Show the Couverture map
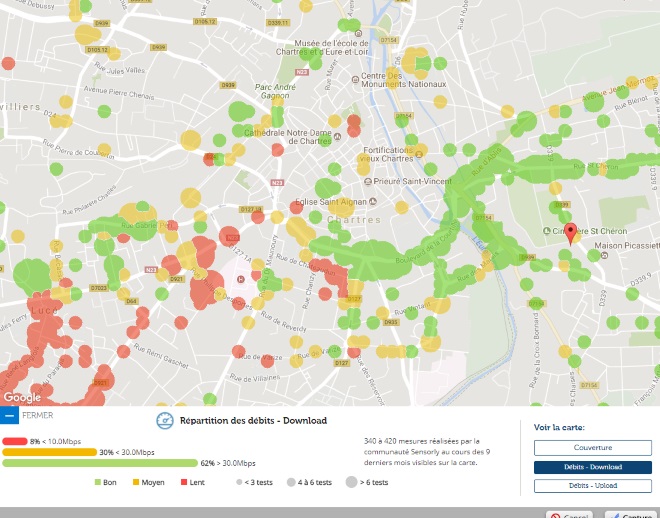660x518 pixels. (593, 448)
